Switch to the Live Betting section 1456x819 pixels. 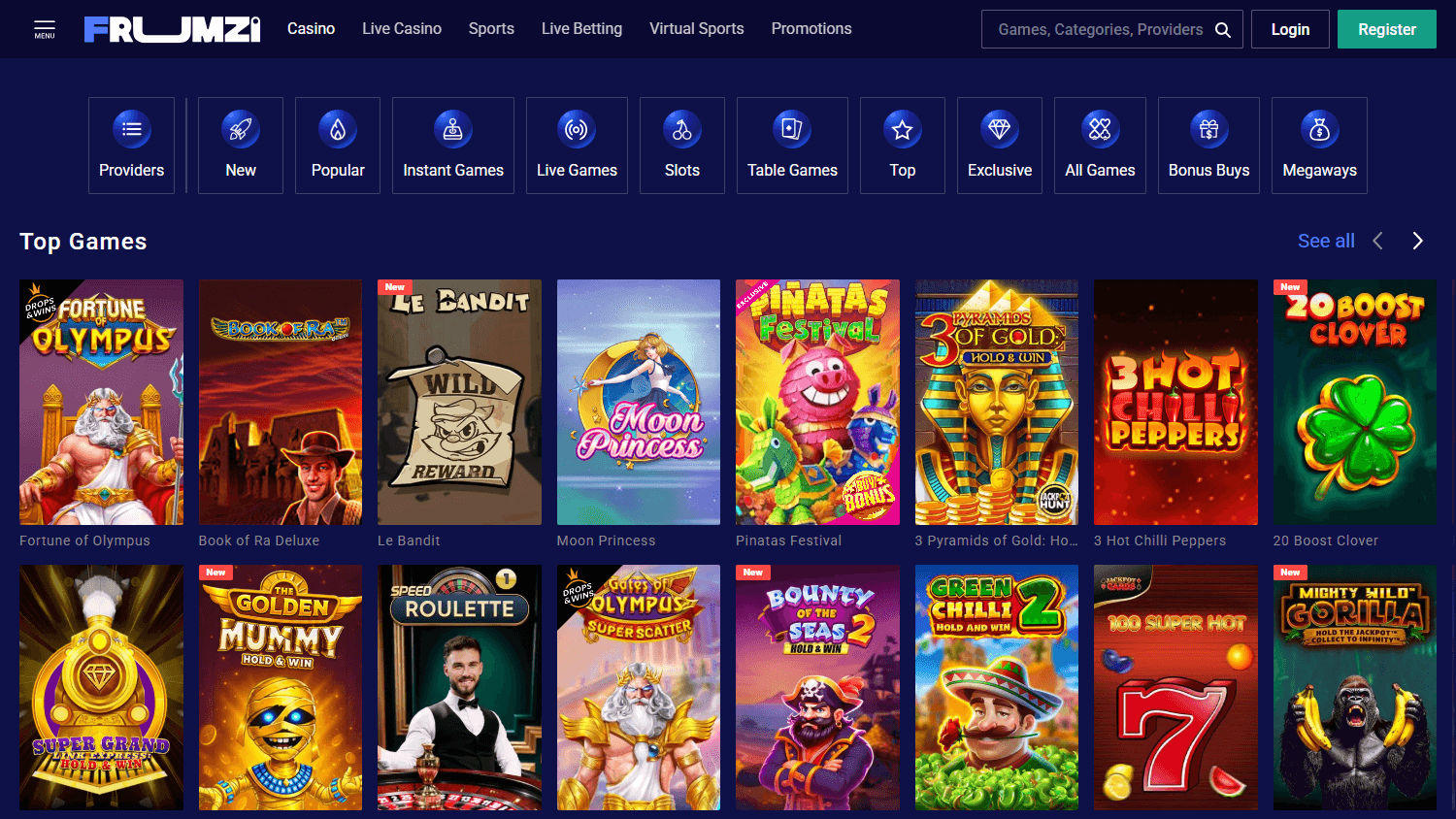coord(581,28)
